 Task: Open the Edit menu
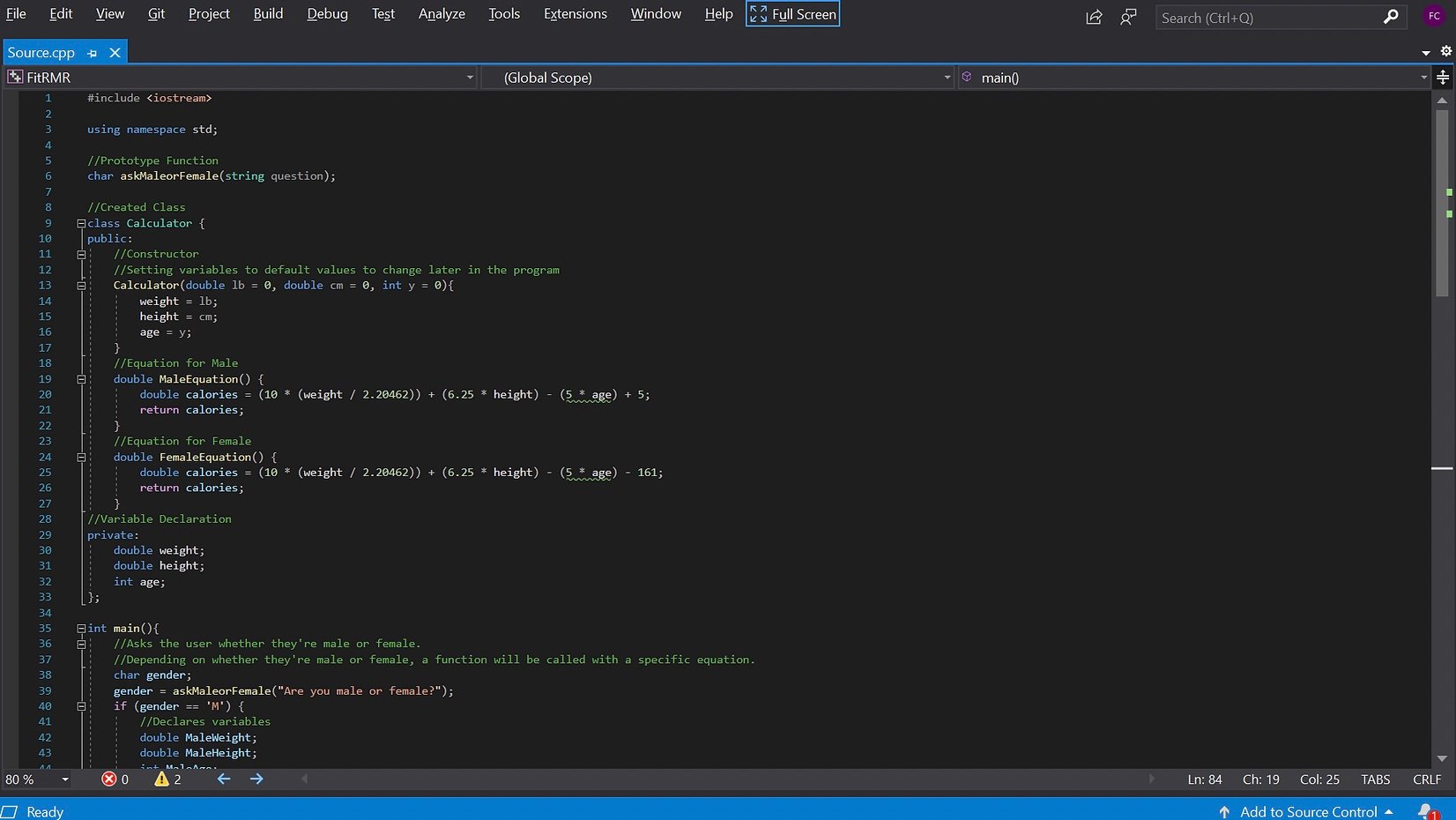(61, 14)
